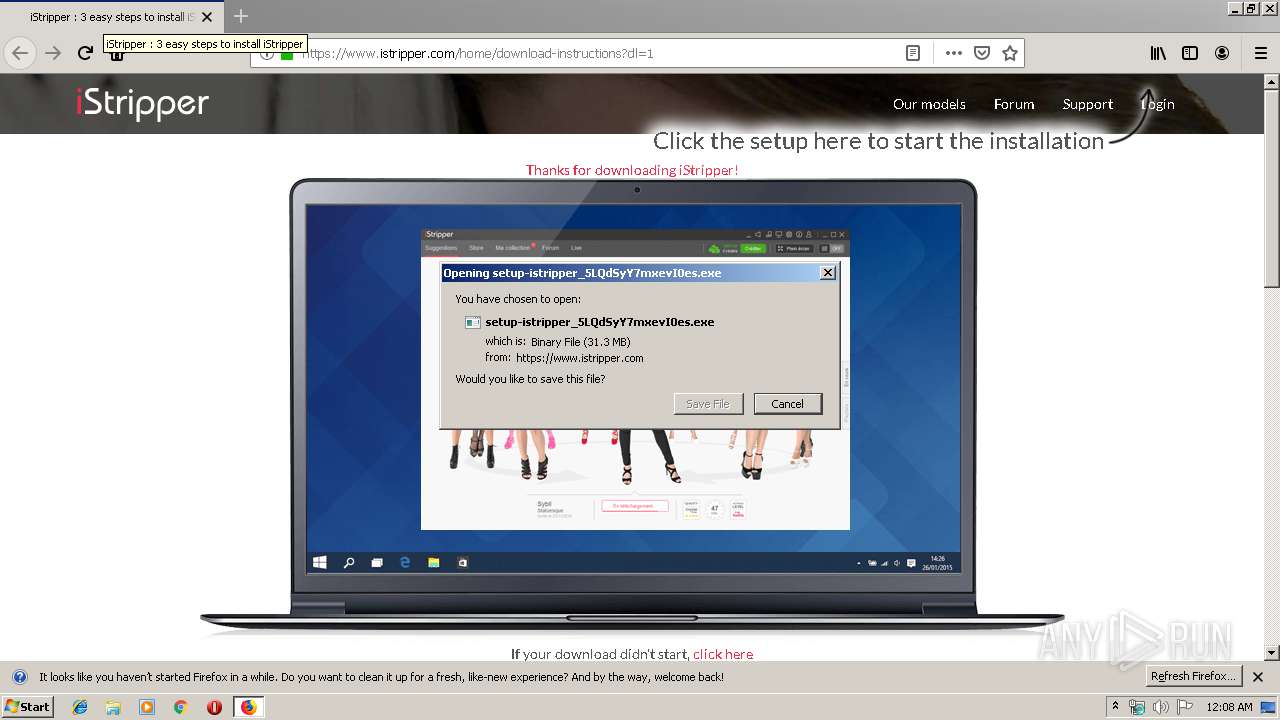Toggle reader view in the address bar
This screenshot has width=1280, height=720.
[x=913, y=53]
